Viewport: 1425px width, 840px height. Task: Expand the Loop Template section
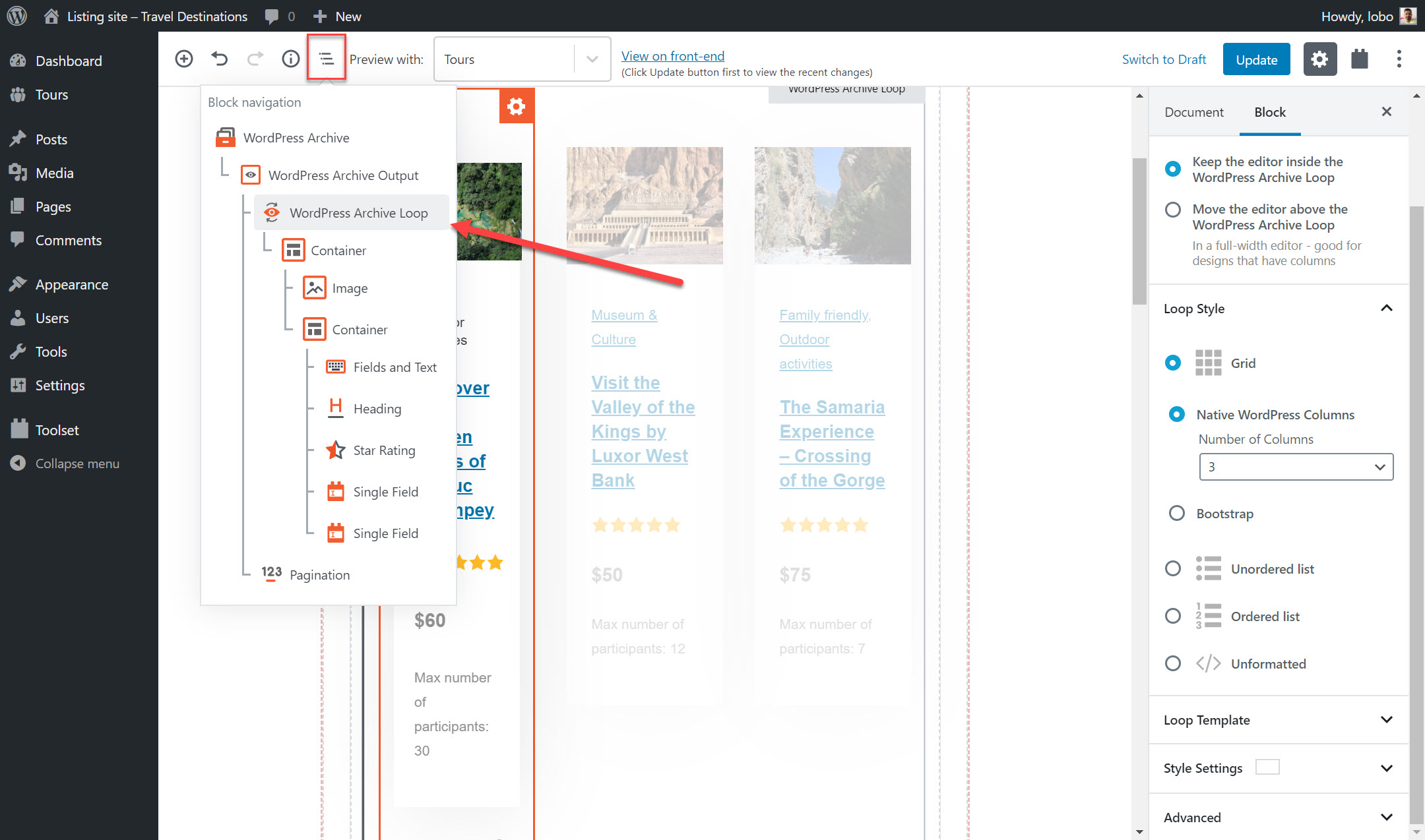(x=1278, y=720)
